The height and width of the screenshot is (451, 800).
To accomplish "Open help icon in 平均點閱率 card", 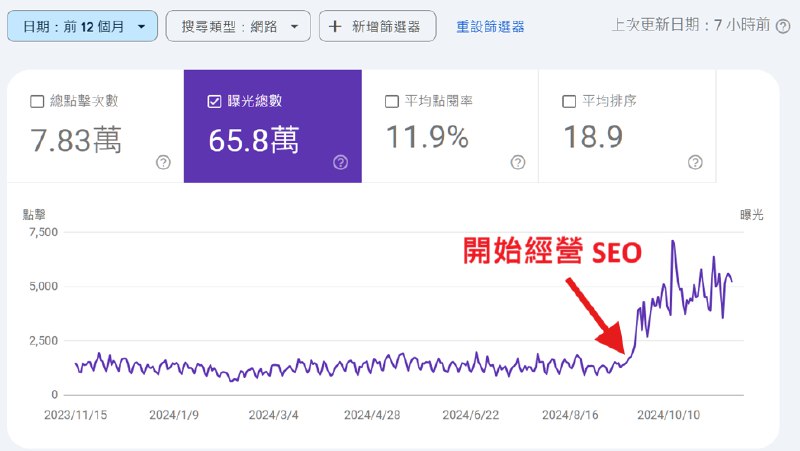I will (518, 162).
